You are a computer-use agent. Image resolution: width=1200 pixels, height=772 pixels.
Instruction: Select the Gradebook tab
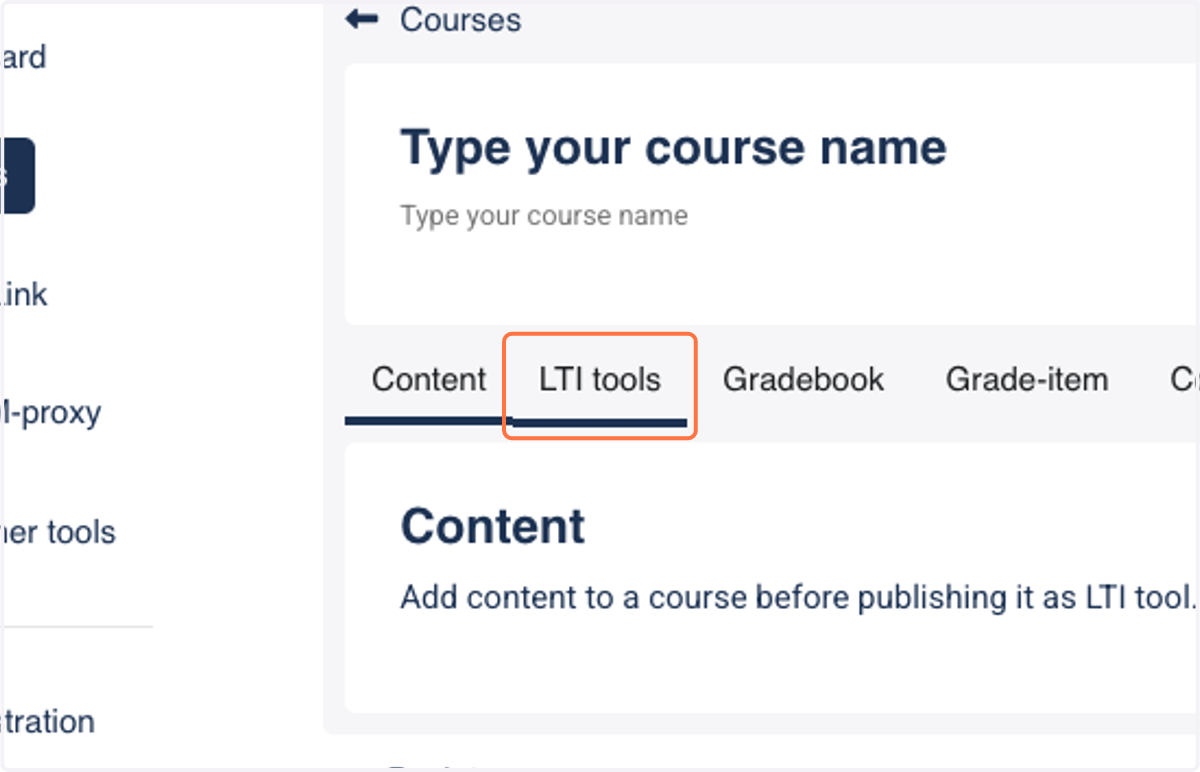tap(804, 380)
